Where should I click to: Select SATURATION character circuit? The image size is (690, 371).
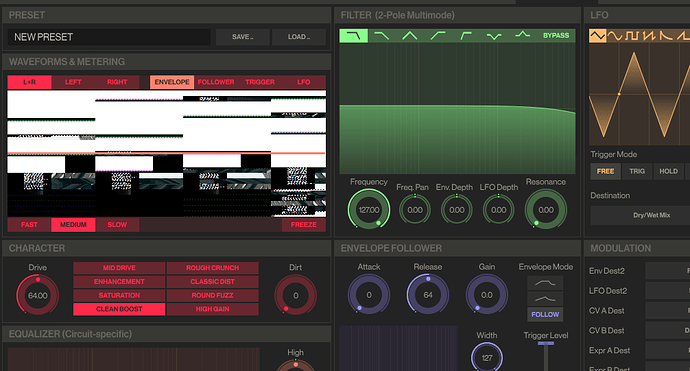119,295
